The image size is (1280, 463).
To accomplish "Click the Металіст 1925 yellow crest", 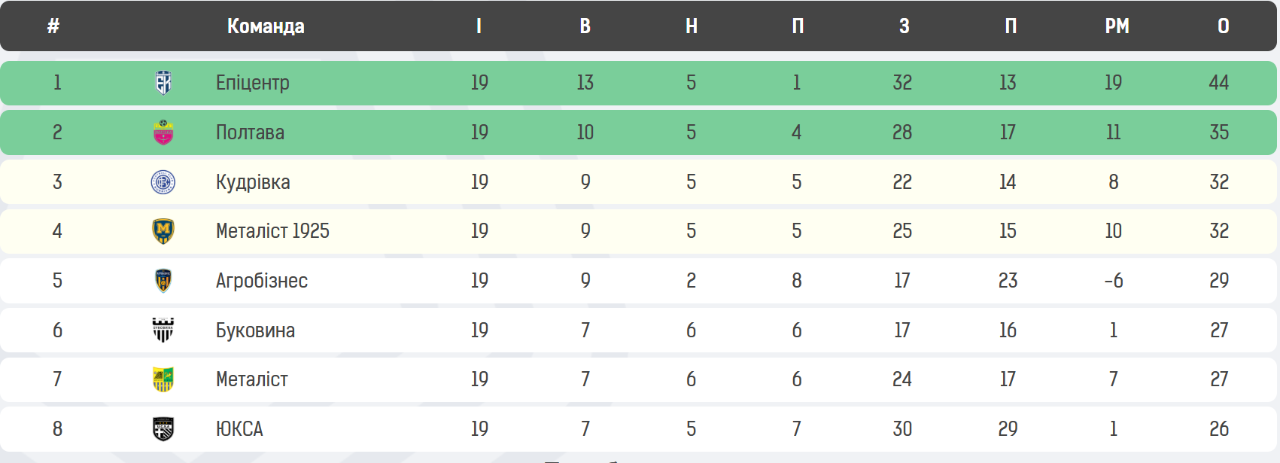I will (163, 231).
